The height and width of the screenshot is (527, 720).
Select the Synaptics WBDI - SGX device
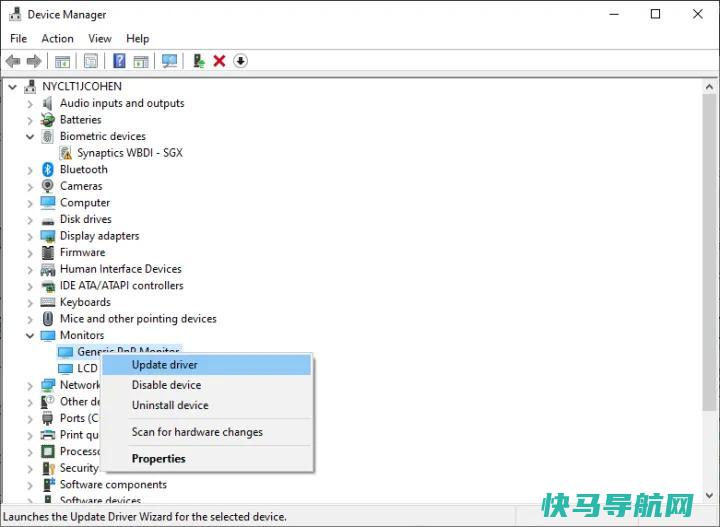(x=129, y=153)
